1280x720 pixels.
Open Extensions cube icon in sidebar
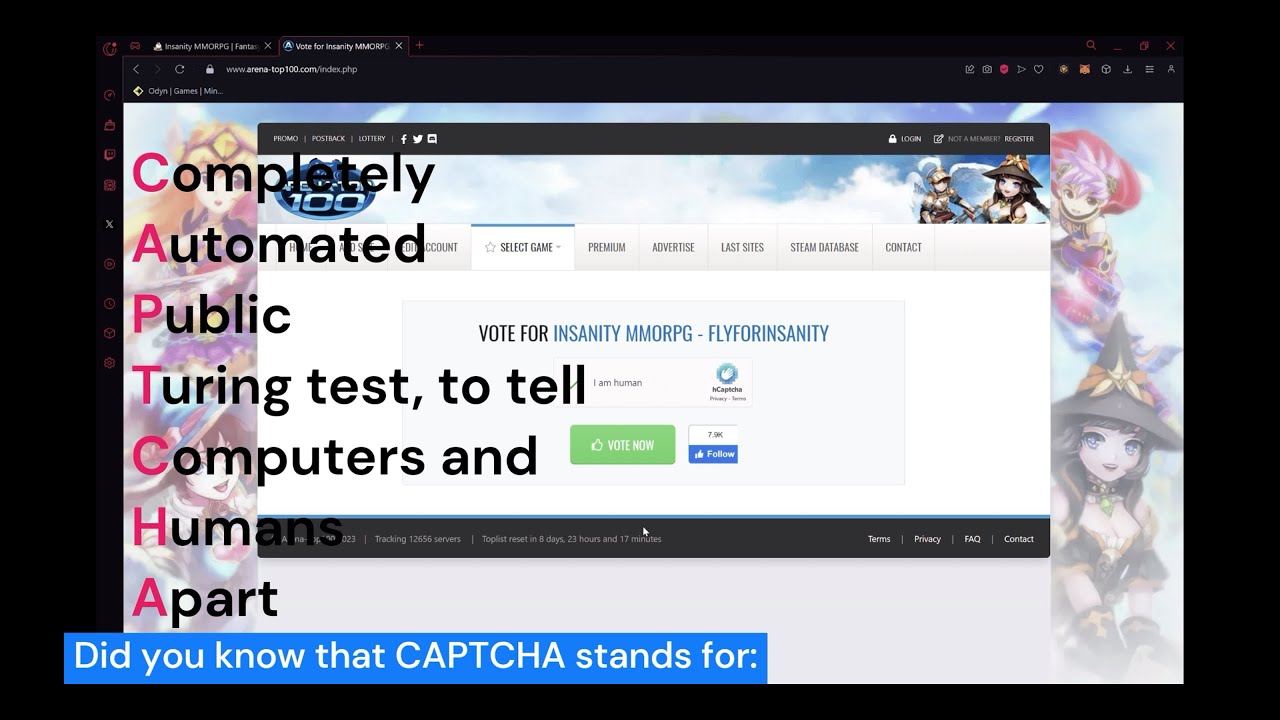click(110, 333)
